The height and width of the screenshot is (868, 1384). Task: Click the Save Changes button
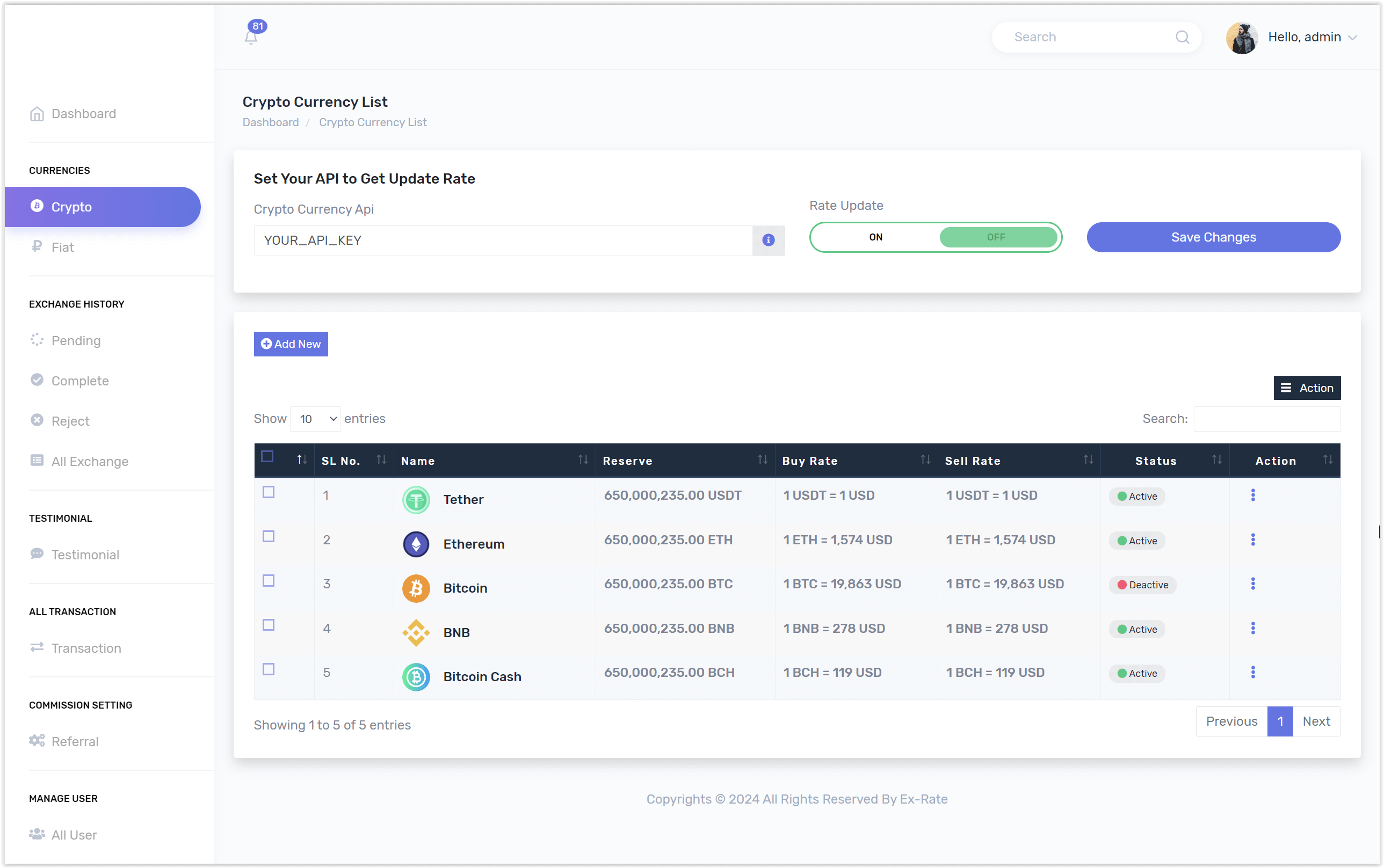coord(1213,237)
